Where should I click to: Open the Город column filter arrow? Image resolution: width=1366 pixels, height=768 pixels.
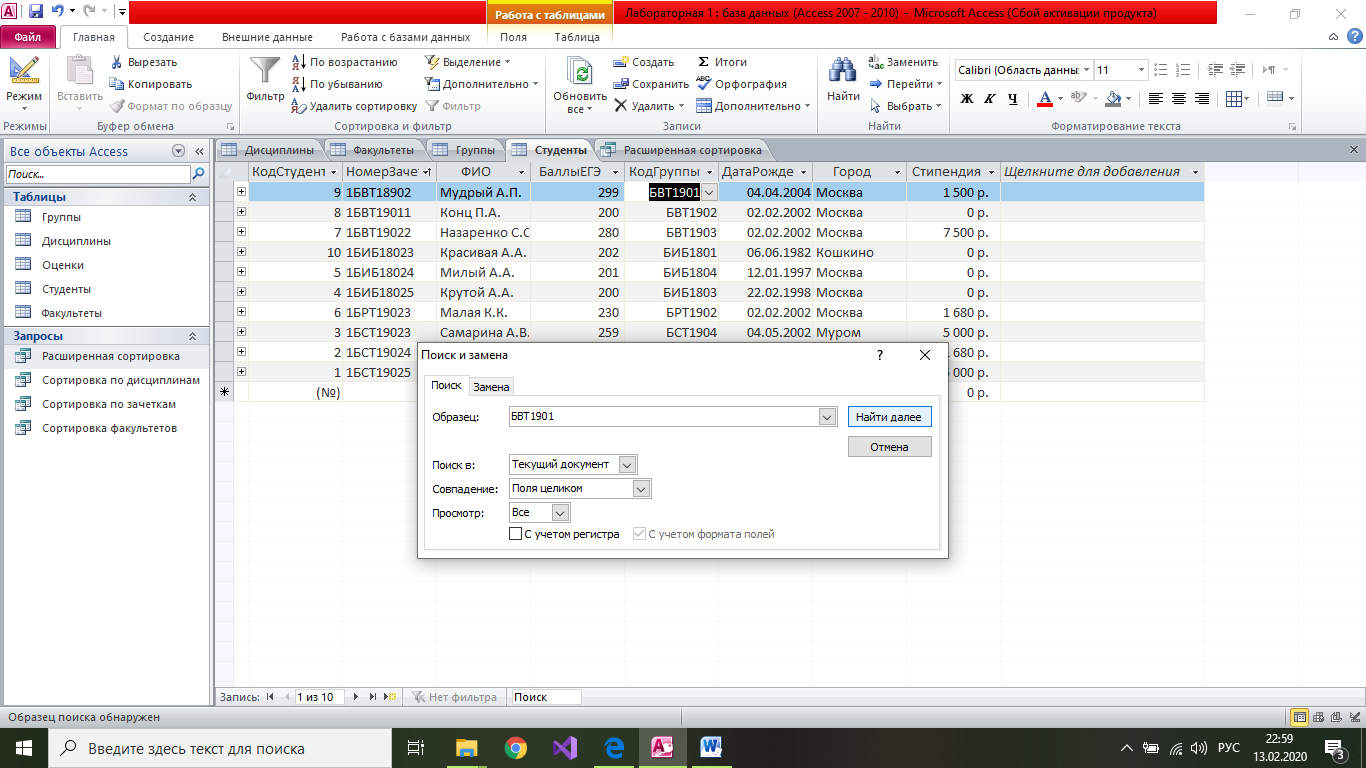896,172
